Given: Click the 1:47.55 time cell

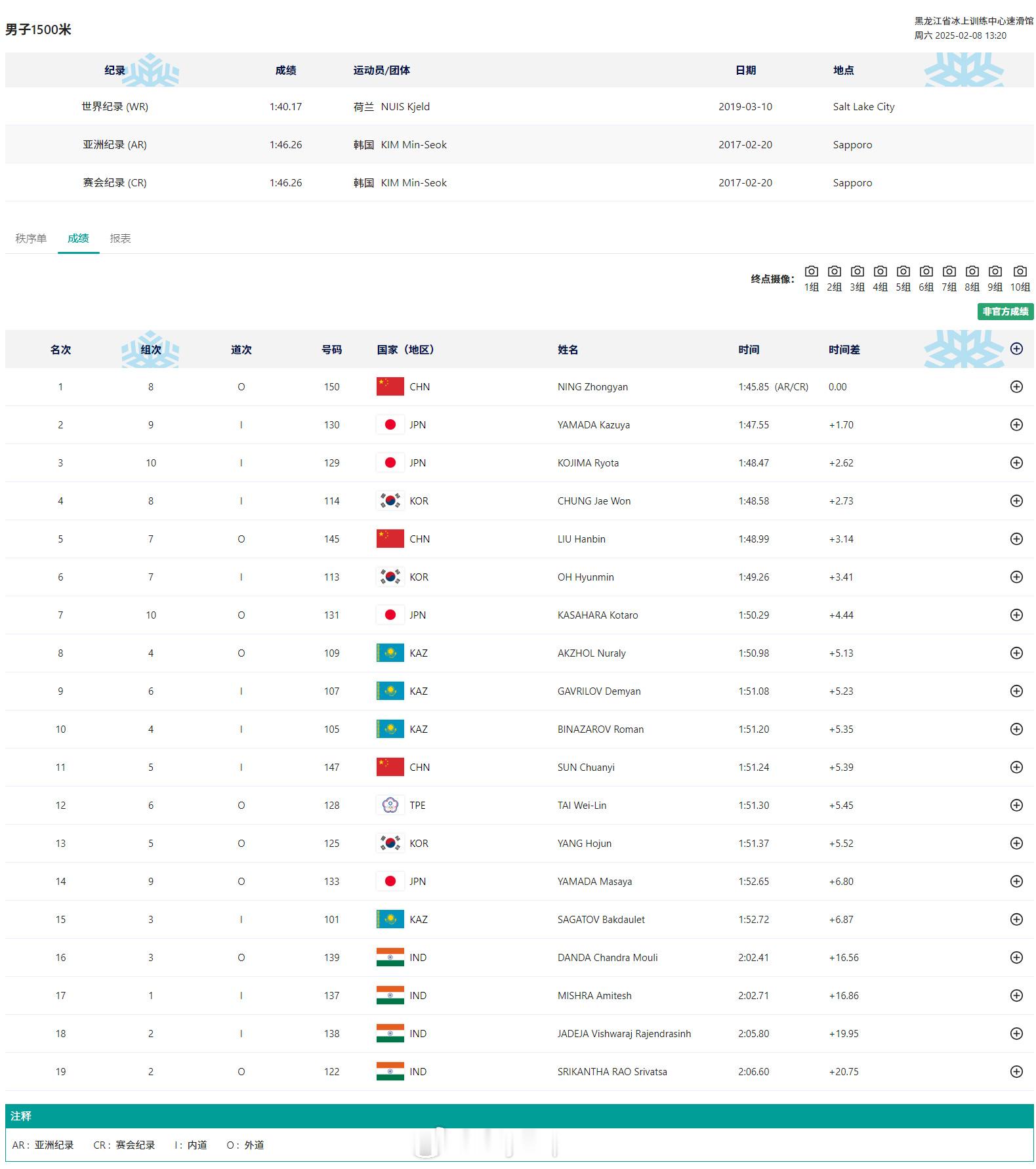Looking at the screenshot, I should click(x=754, y=425).
